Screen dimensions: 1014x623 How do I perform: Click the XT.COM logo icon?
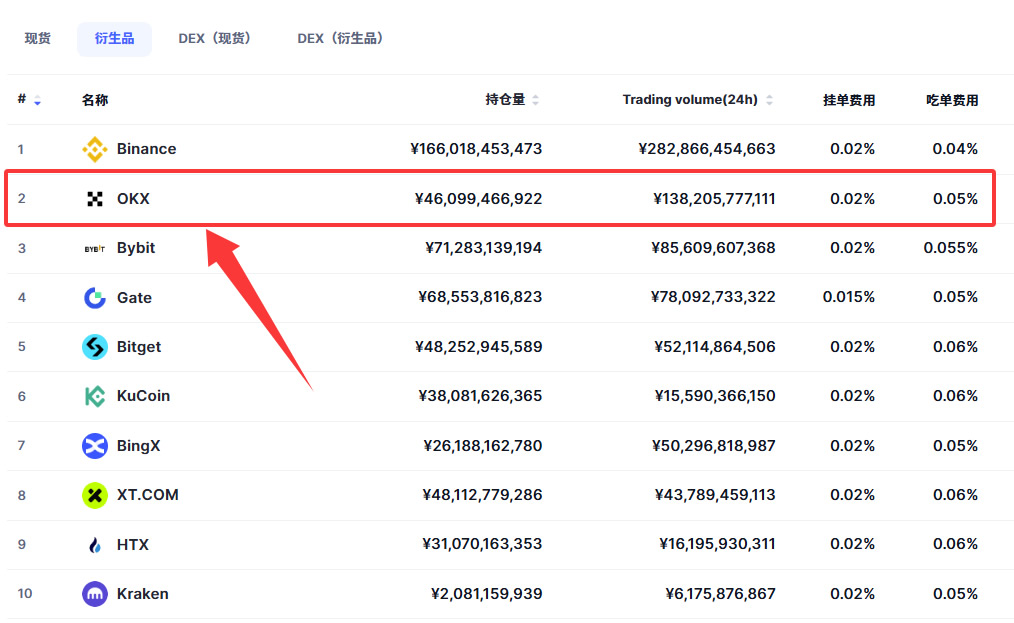(x=95, y=495)
